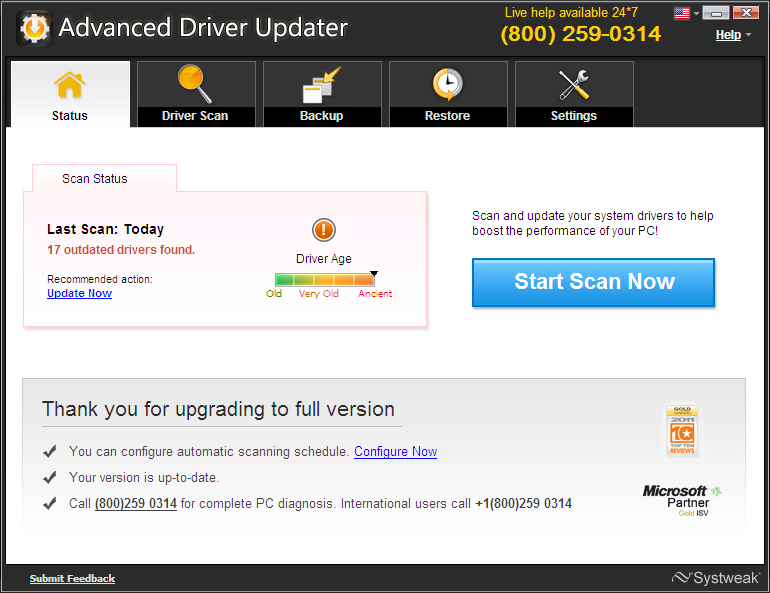This screenshot has height=593, width=770.
Task: Click the black Driver Age pointer marker
Action: [374, 273]
